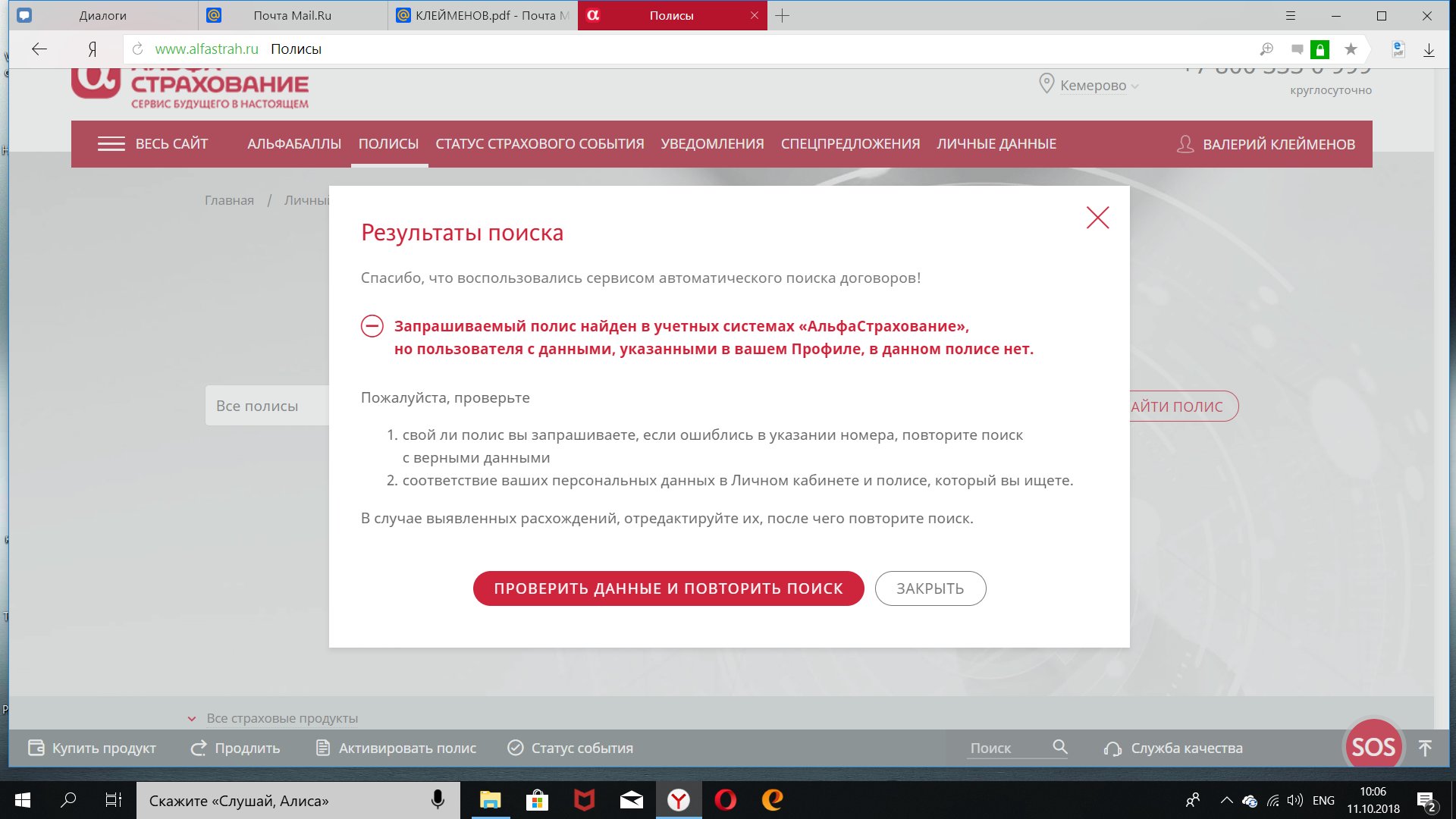Open Task View on the taskbar
The width and height of the screenshot is (1456, 819).
coord(113,800)
